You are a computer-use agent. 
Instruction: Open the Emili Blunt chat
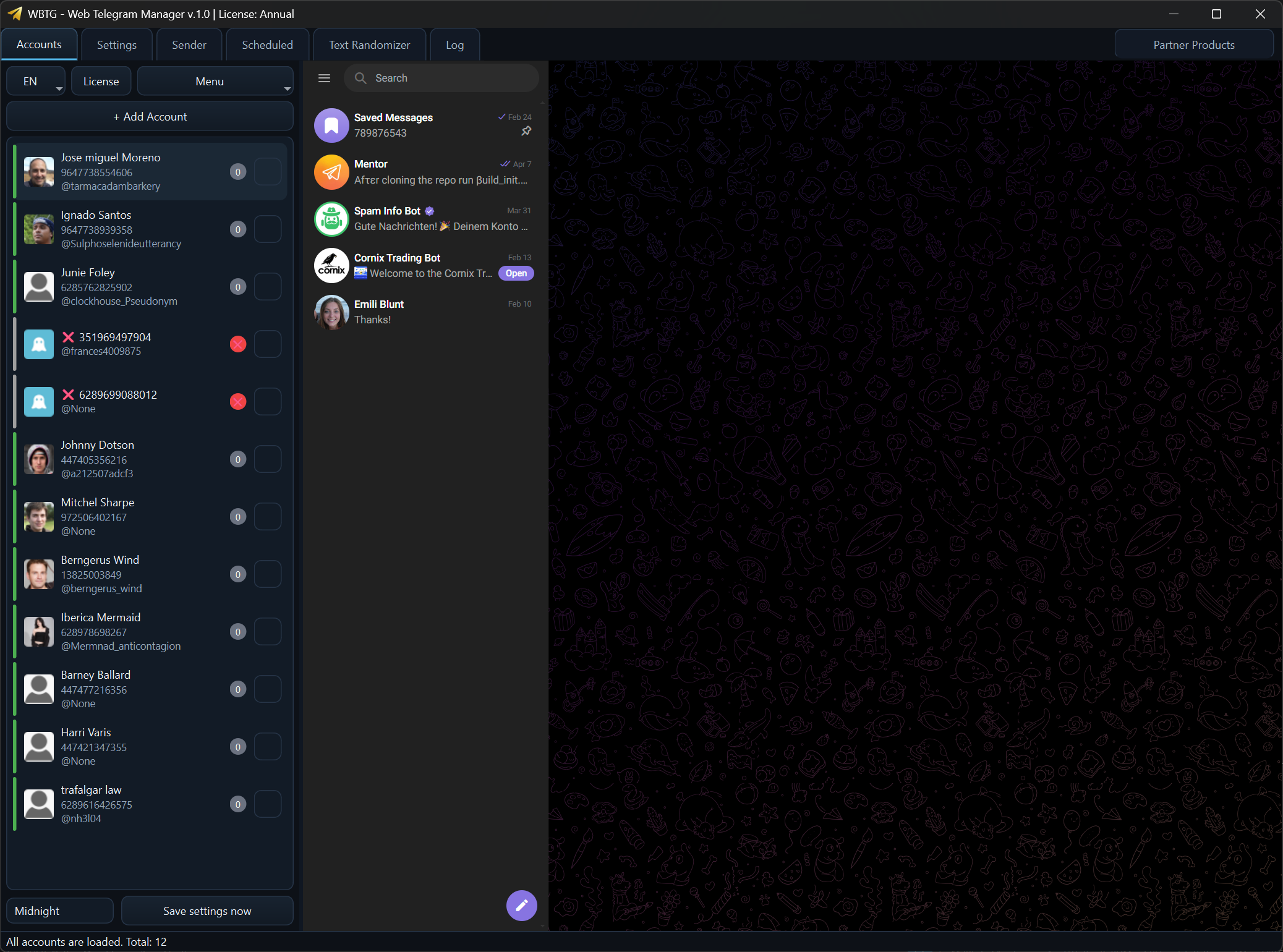click(x=424, y=312)
